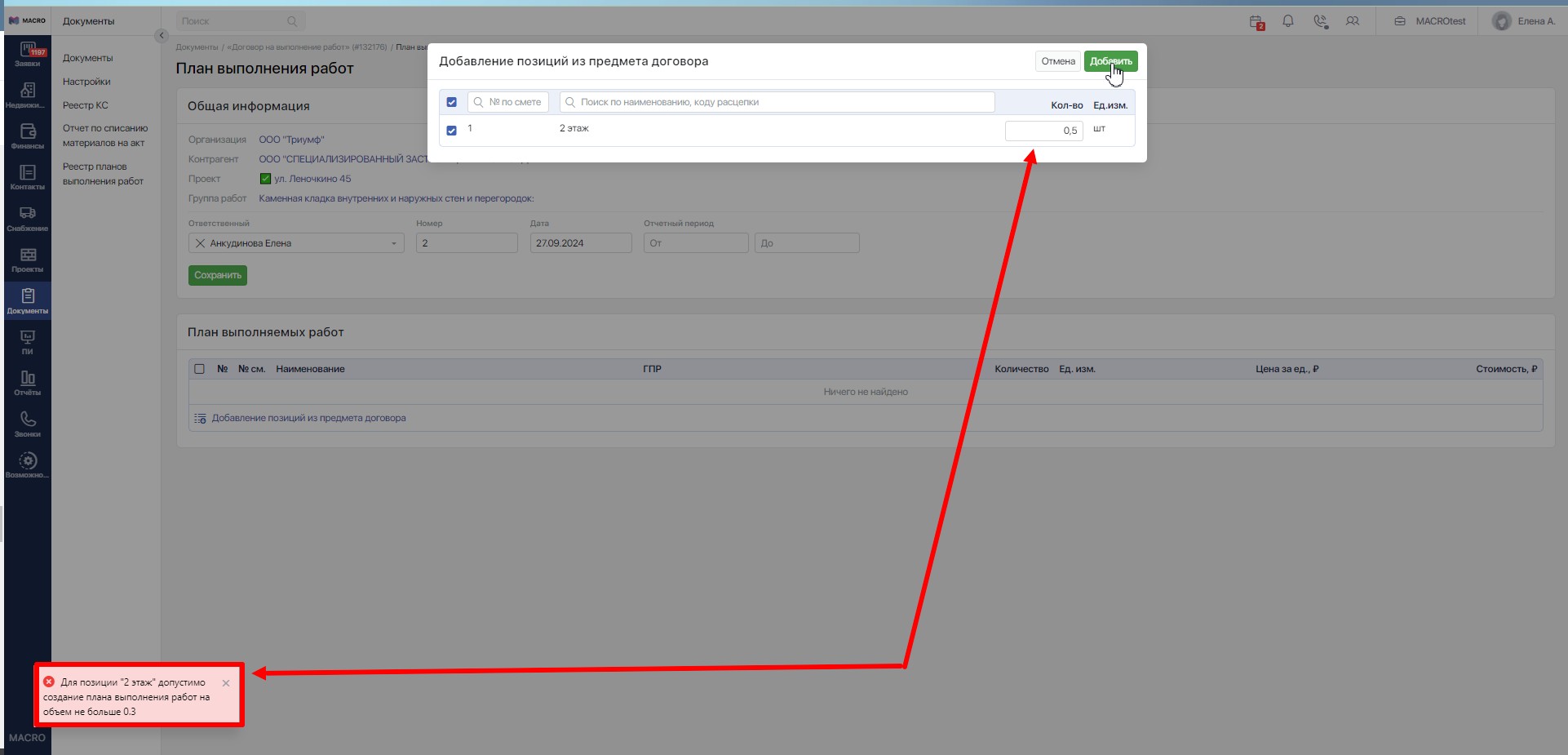1568x755 pixels.
Task: Close the red error notification
Action: (x=226, y=683)
